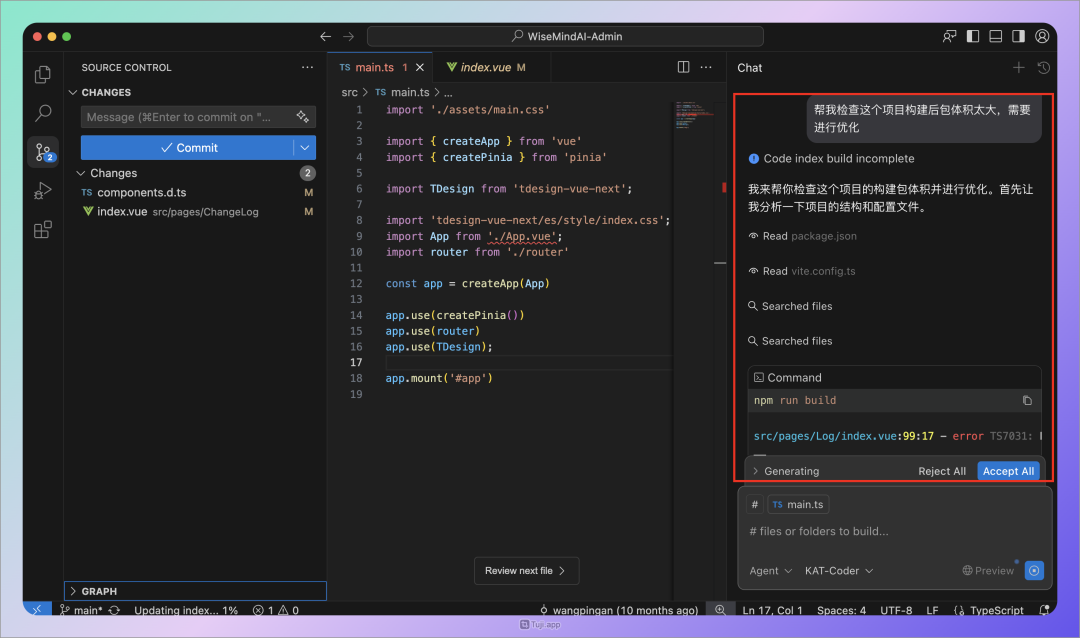Open the Run and Debug view
The height and width of the screenshot is (638, 1080).
click(x=42, y=191)
